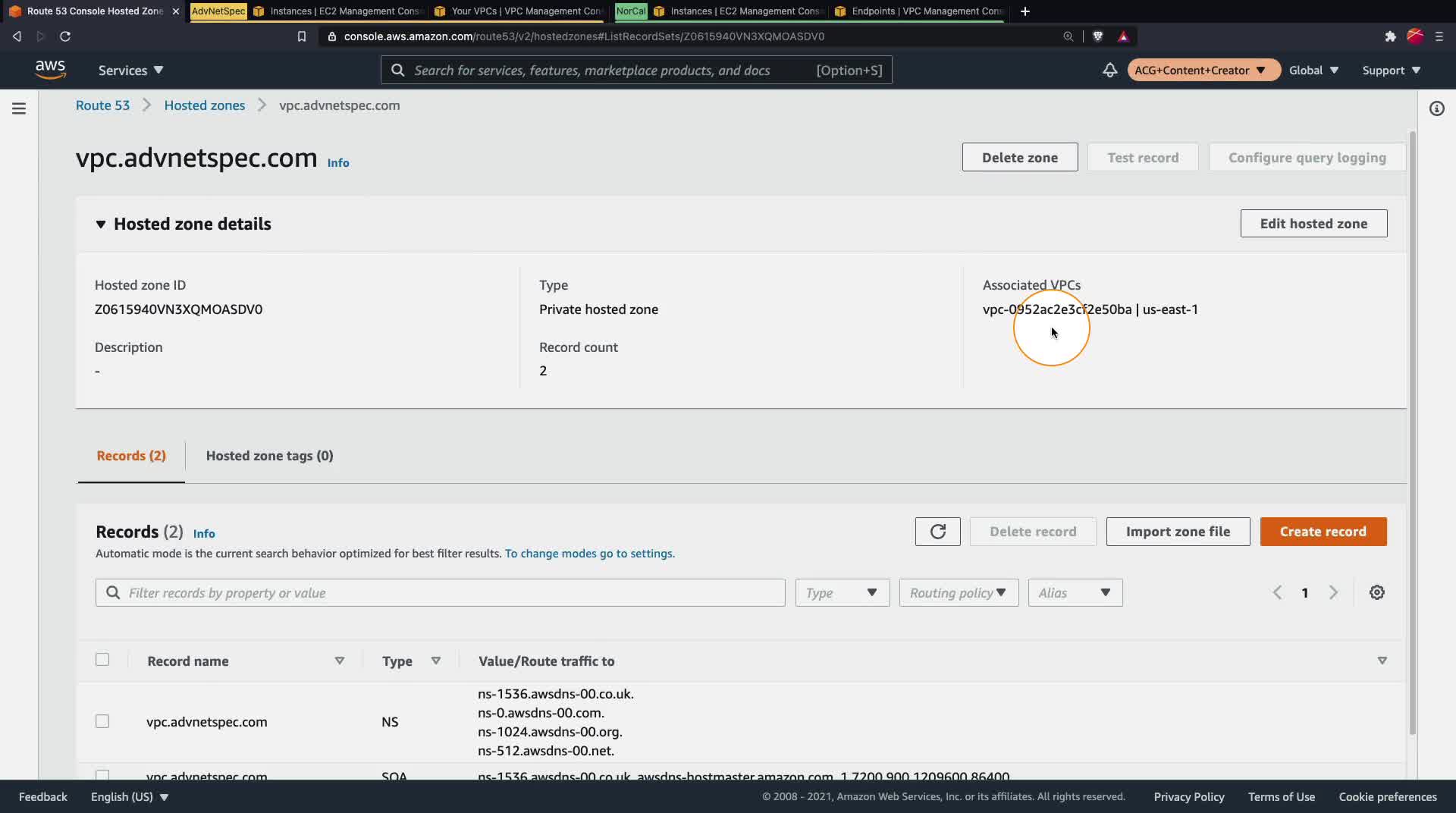Click the page vertical scrollbar
The image size is (1456, 813).
click(x=1412, y=432)
